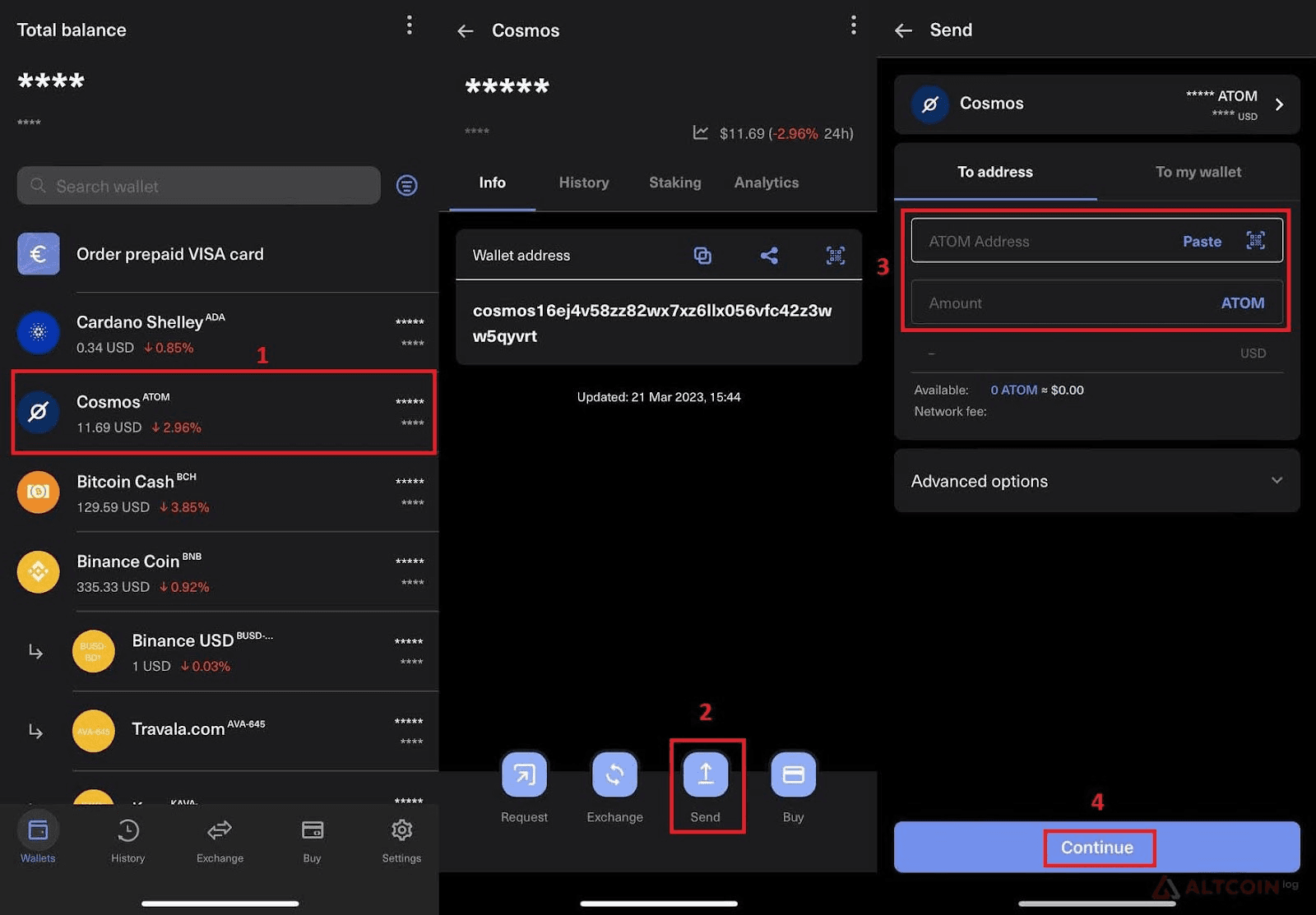Open Buy in bottom navigation

click(312, 839)
